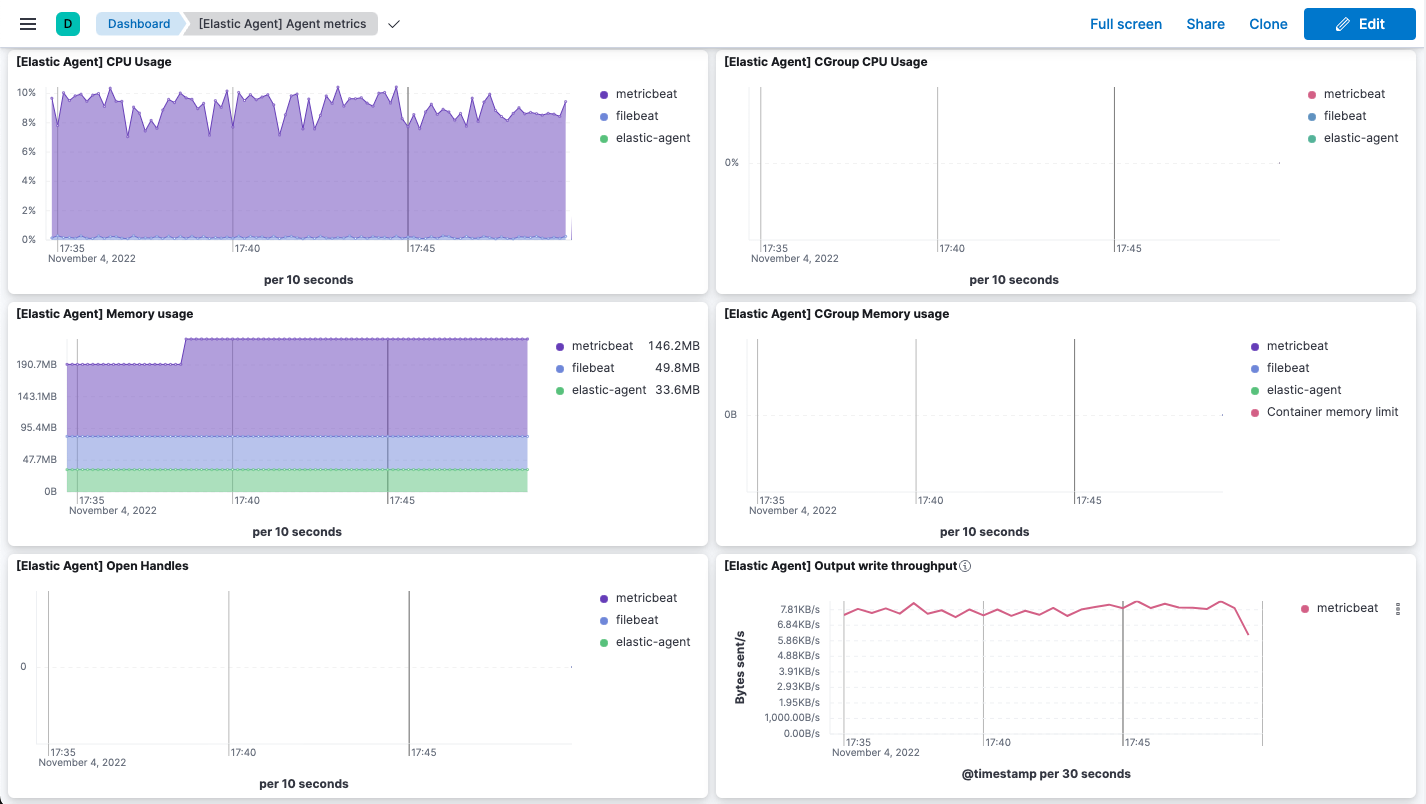Click the green "D" space avatar icon

click(x=66, y=23)
